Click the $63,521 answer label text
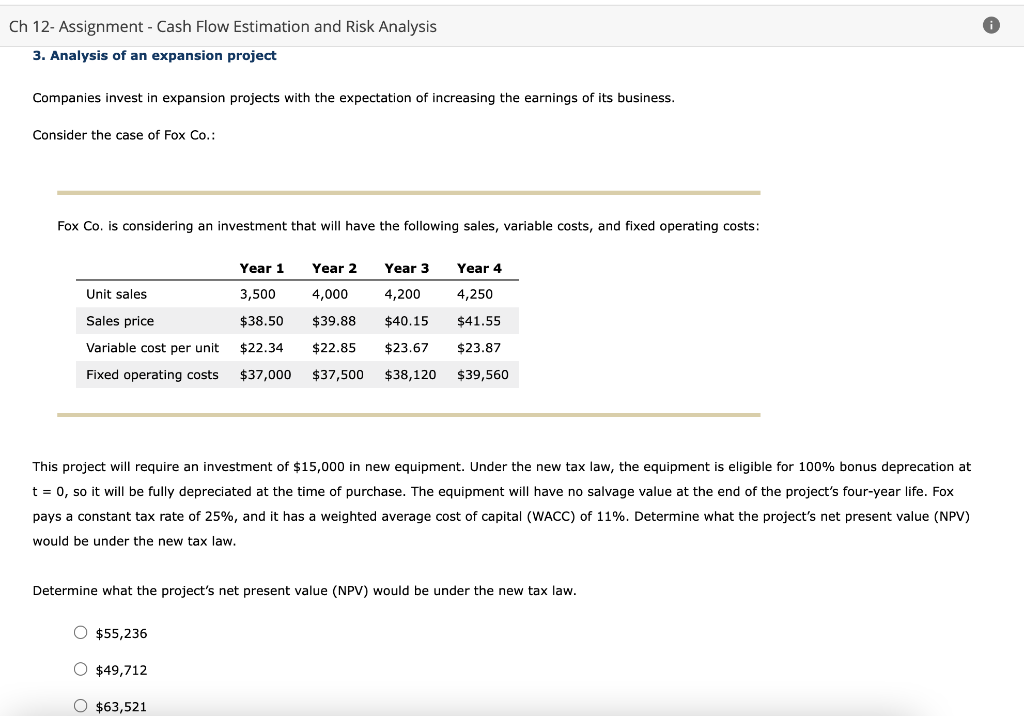This screenshot has height=716, width=1024. [x=121, y=705]
